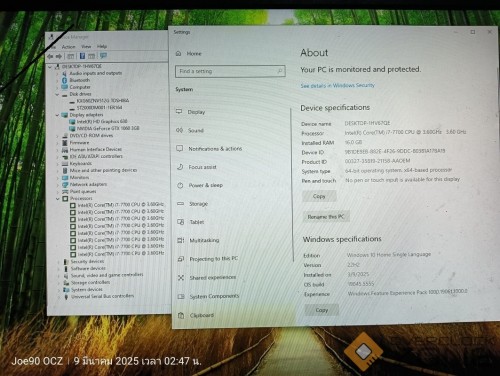Image resolution: width=500 pixels, height=376 pixels.
Task: Click Device Manager back arrow toolbar icon
Action: click(50, 56)
